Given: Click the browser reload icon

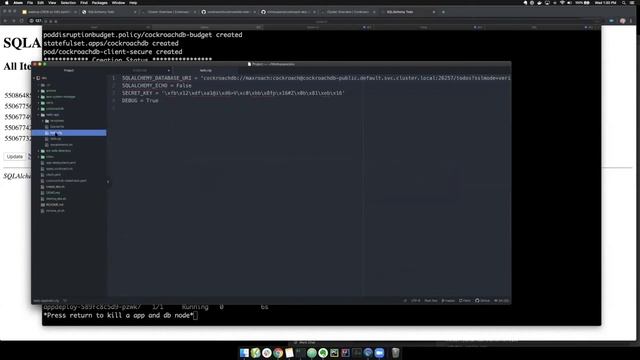Looking at the screenshot, I should [22, 20].
